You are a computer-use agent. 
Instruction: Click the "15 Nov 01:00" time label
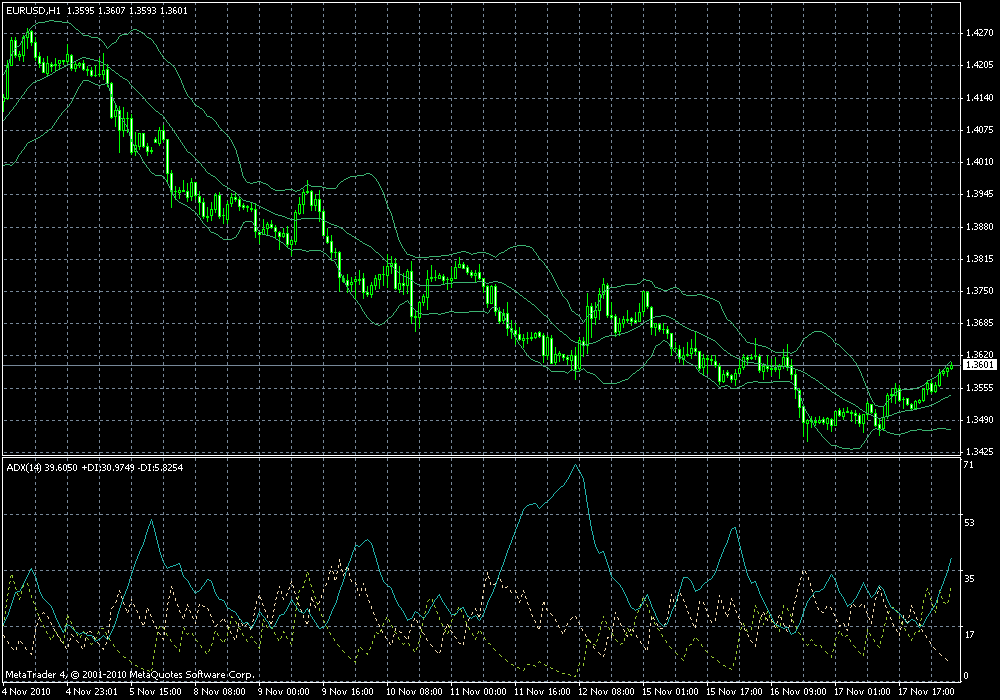(670, 692)
